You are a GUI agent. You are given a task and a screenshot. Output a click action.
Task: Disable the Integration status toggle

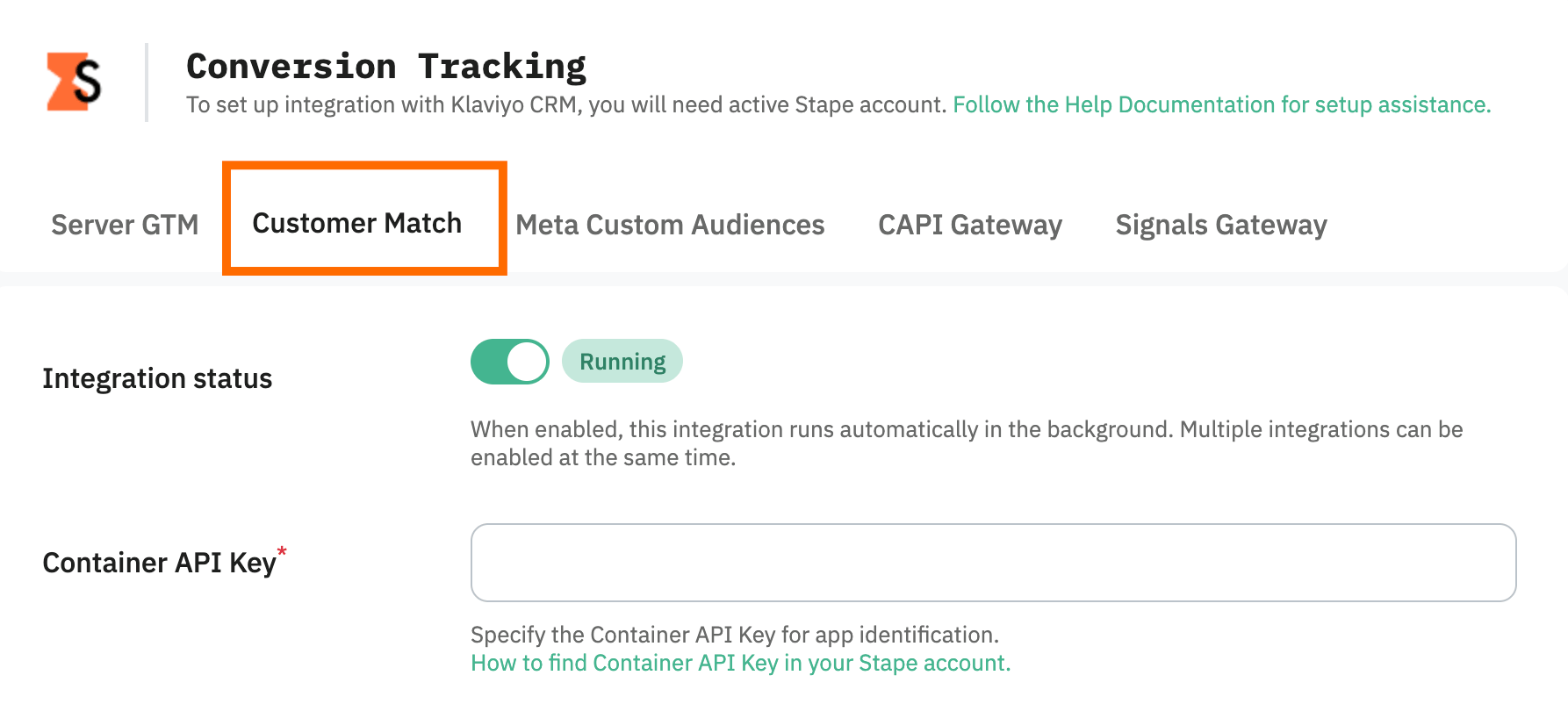tap(510, 362)
